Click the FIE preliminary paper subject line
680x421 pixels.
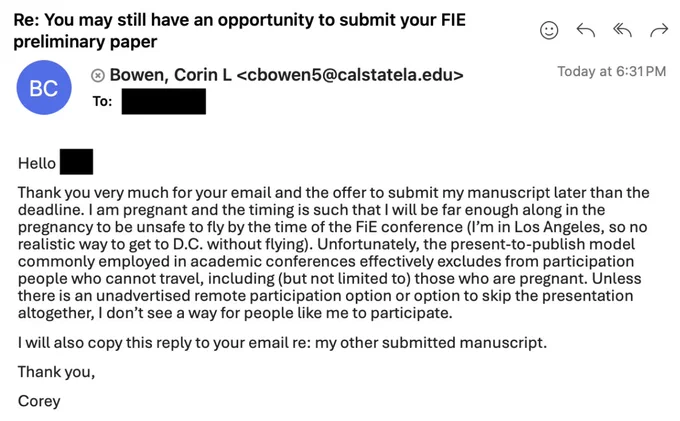pyautogui.click(x=239, y=31)
